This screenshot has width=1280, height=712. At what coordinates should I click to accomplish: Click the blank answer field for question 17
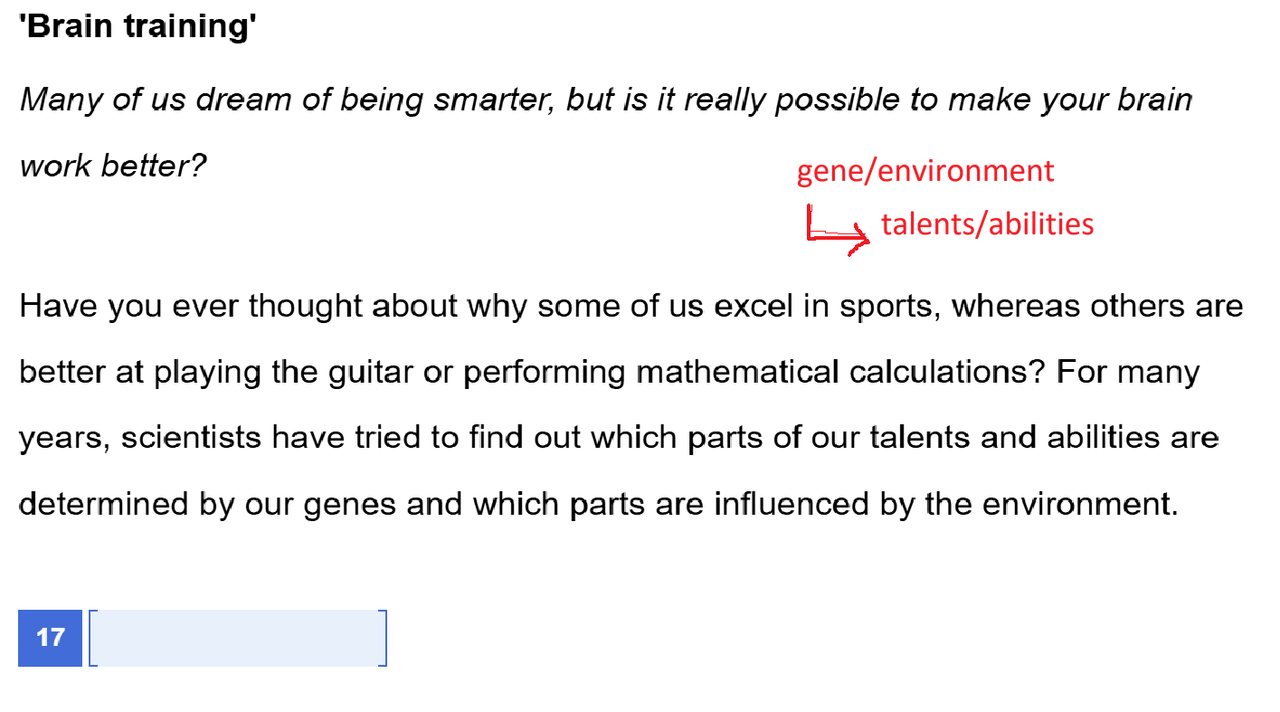238,638
